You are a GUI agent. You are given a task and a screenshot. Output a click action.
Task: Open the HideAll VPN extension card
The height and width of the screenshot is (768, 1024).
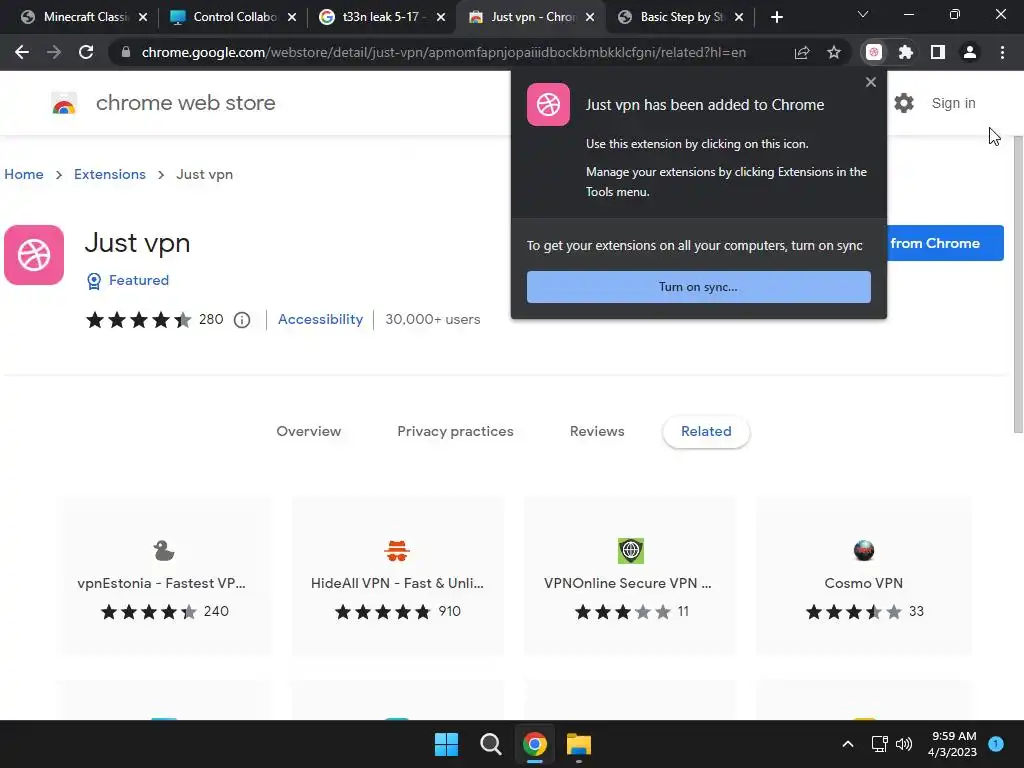coord(397,576)
